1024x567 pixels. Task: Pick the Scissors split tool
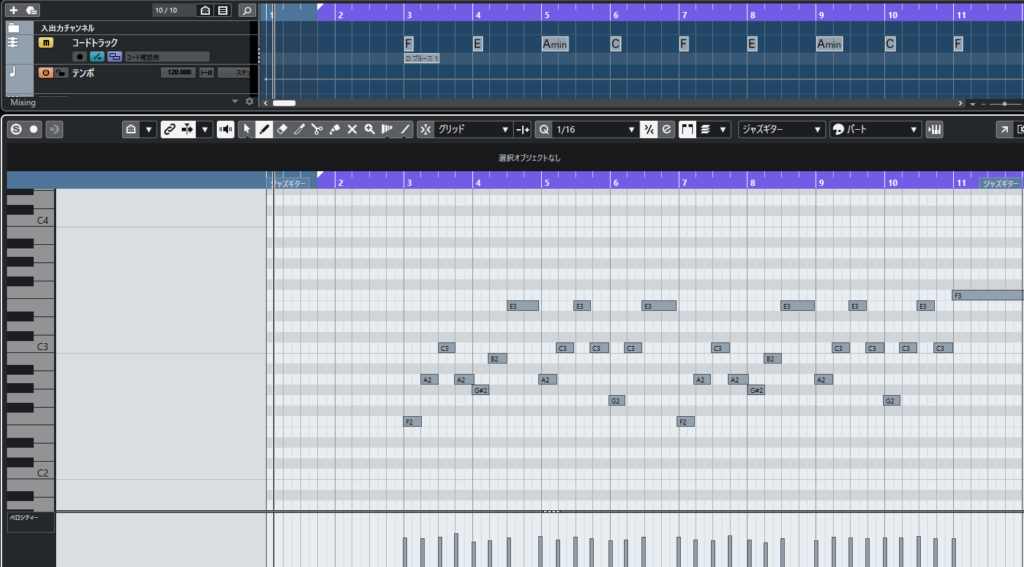(x=316, y=129)
